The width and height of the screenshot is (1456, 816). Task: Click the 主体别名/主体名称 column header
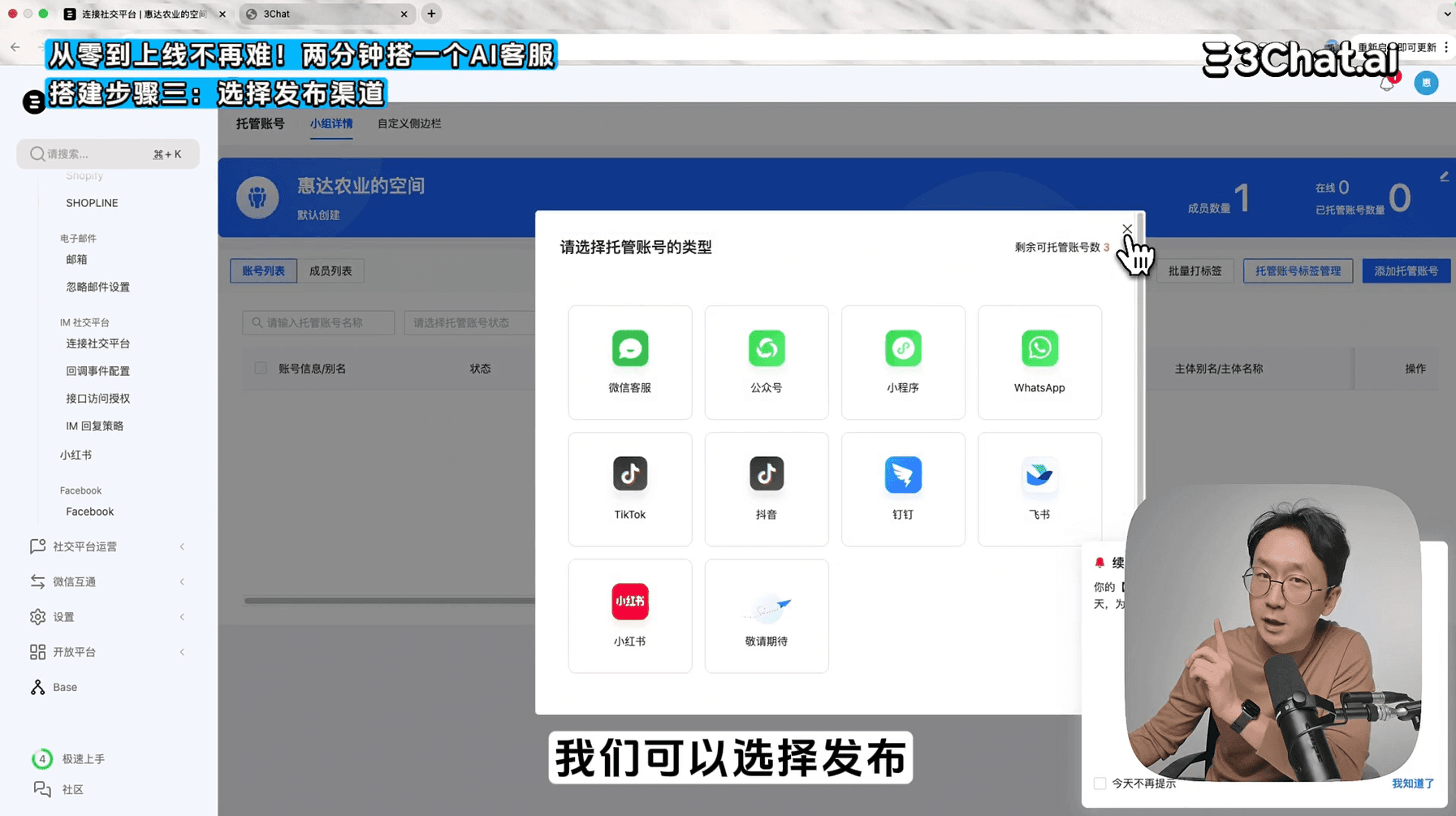[1218, 369]
